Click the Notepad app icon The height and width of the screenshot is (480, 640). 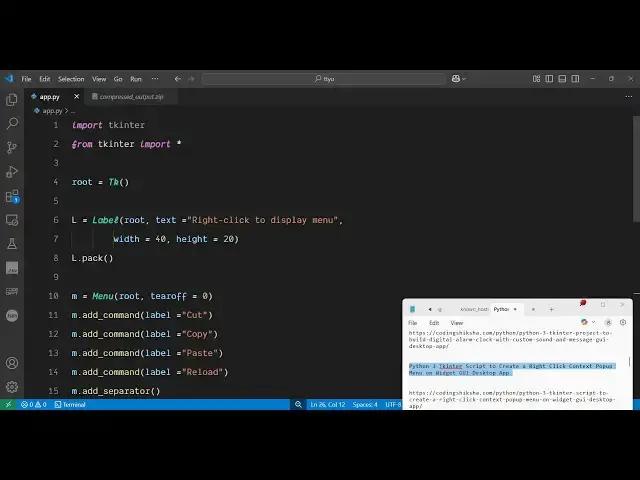click(x=412, y=309)
